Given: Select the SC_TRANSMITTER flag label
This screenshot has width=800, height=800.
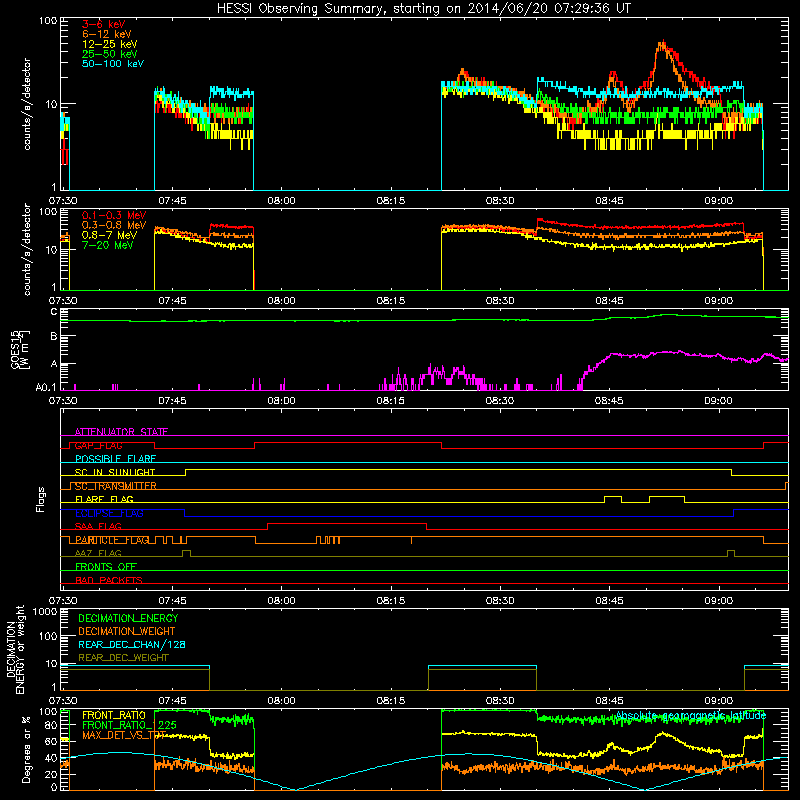Looking at the screenshot, I should click(115, 486).
